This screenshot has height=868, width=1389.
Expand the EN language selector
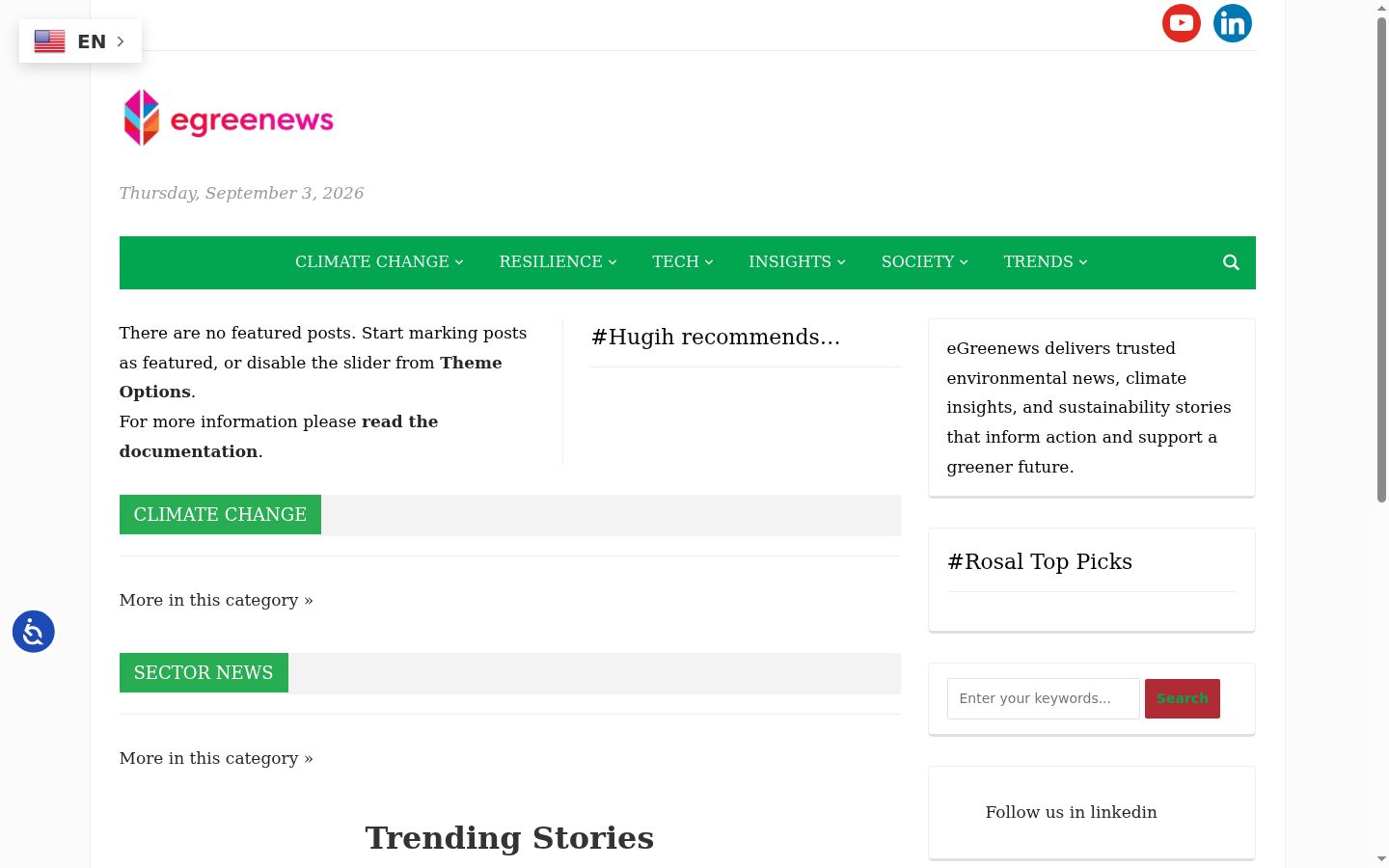click(80, 41)
